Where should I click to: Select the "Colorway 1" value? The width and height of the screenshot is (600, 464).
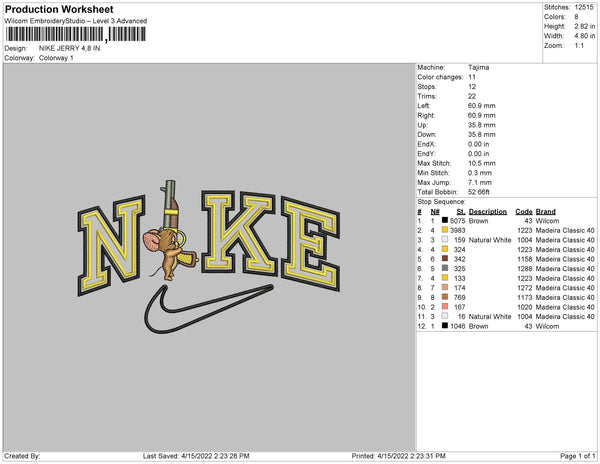[56, 58]
